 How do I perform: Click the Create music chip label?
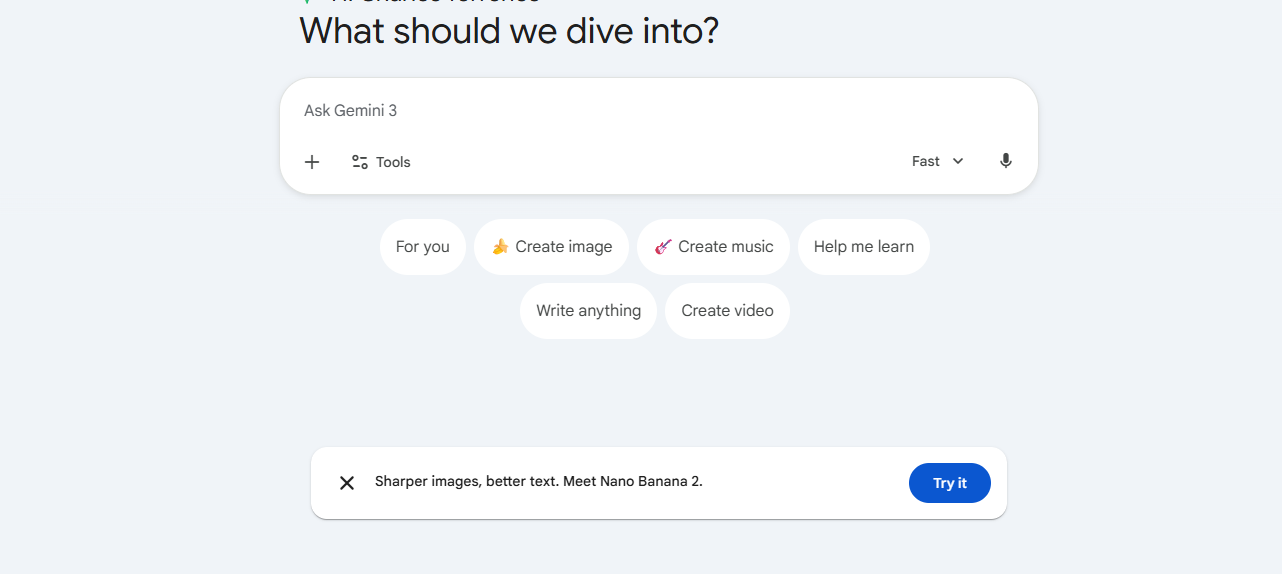click(x=725, y=247)
